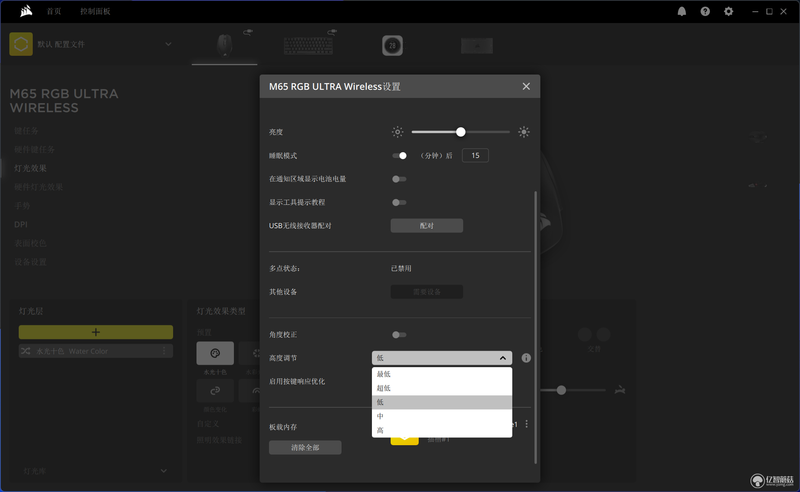Screen dimensions: 800x492
Task: Choose 最低 in the height list
Action: coord(442,374)
